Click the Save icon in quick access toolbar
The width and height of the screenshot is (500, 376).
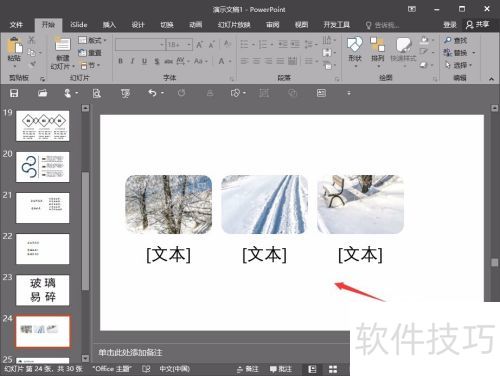(x=14, y=93)
